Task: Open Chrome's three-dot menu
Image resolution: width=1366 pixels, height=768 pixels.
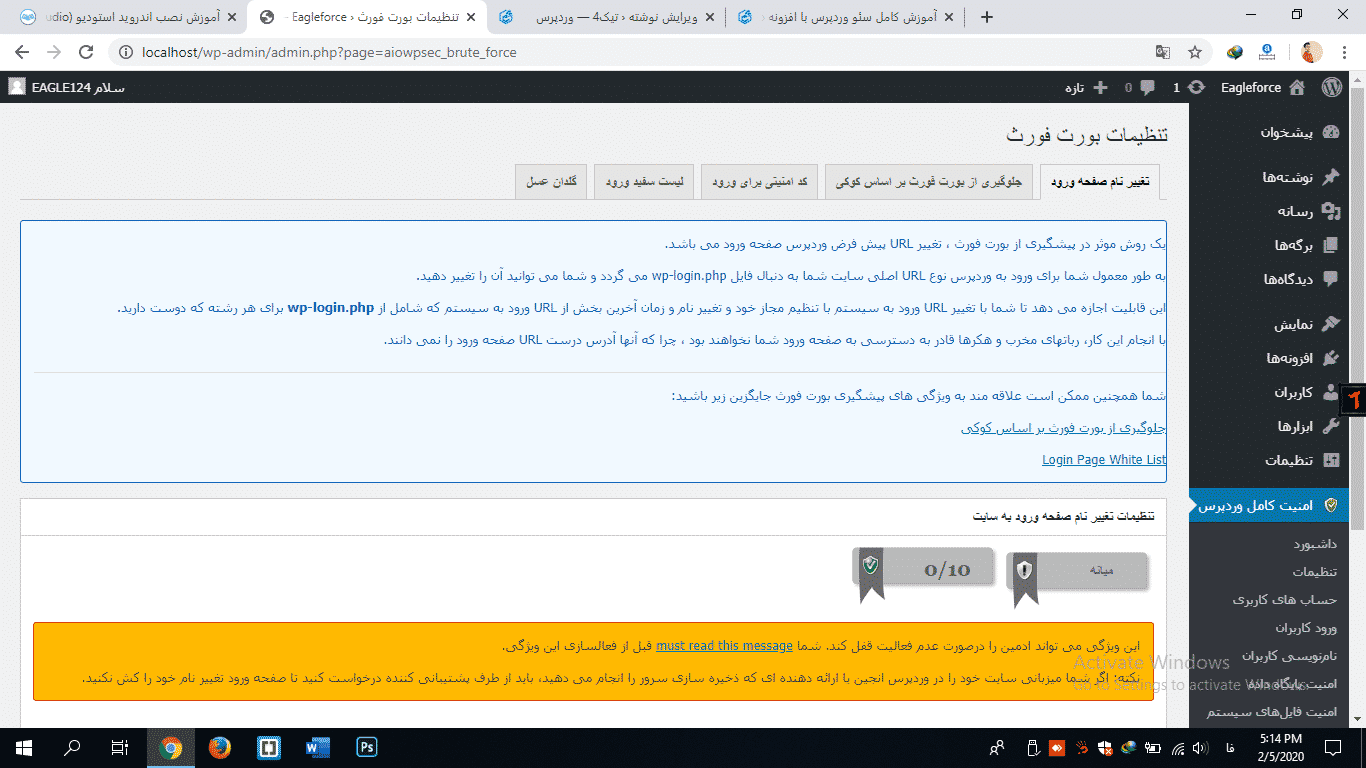Action: click(1343, 52)
